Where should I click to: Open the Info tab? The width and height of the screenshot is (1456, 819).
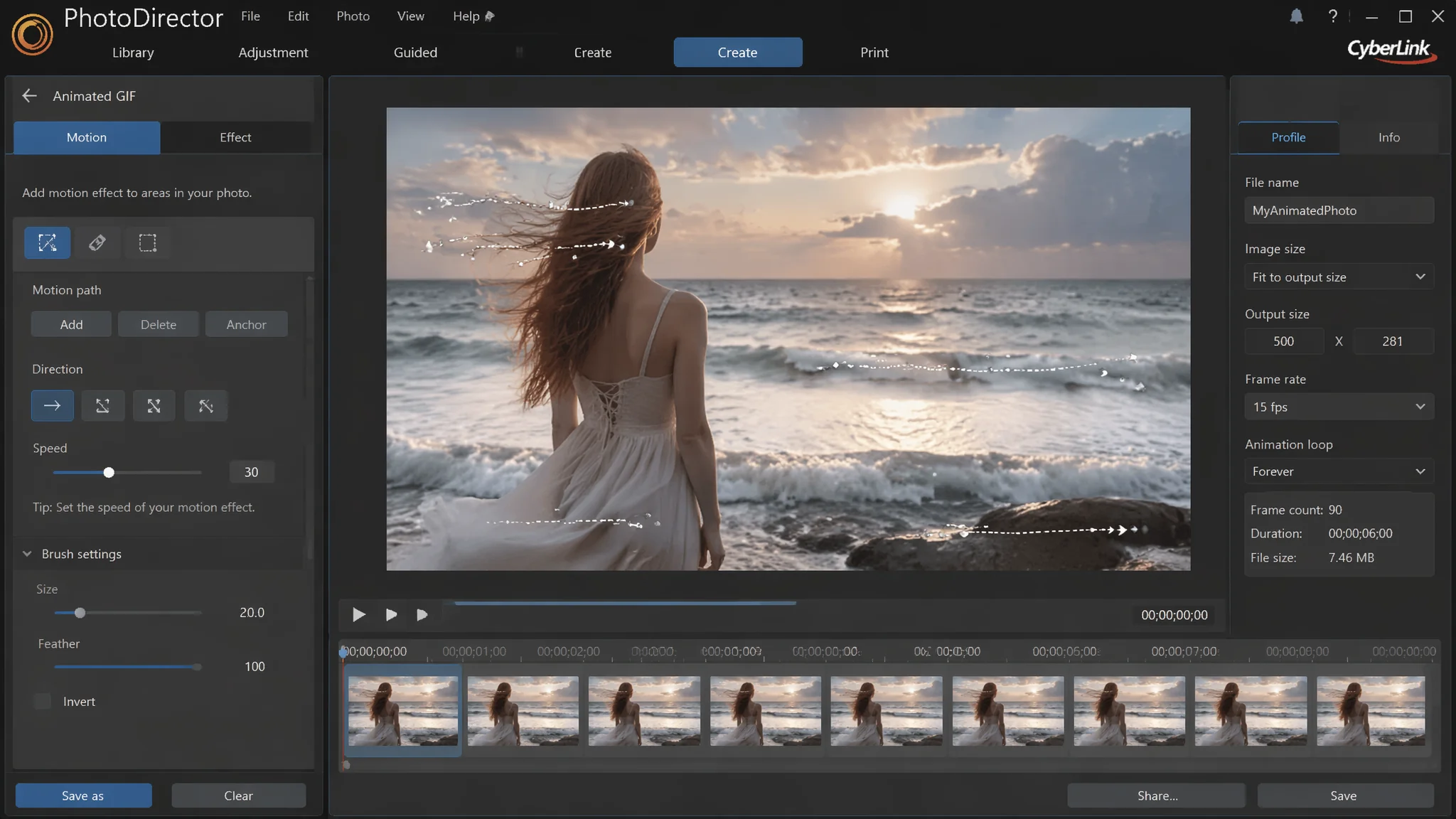point(1388,137)
